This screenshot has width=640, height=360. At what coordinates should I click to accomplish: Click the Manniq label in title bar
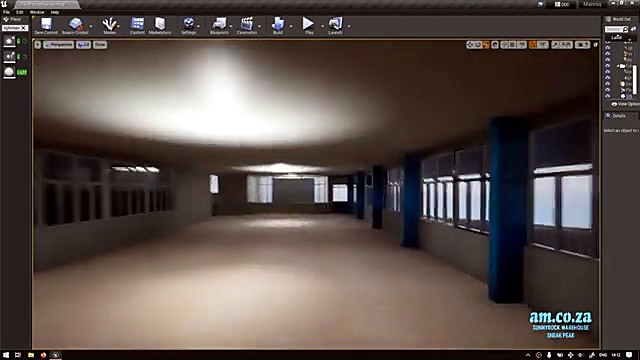point(592,4)
